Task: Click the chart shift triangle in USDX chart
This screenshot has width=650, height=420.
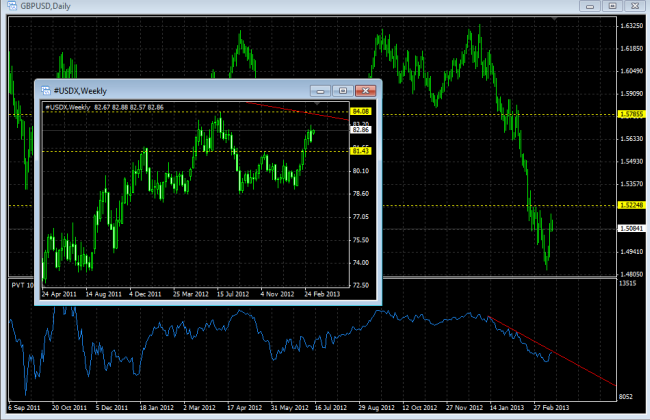Action: 317,103
